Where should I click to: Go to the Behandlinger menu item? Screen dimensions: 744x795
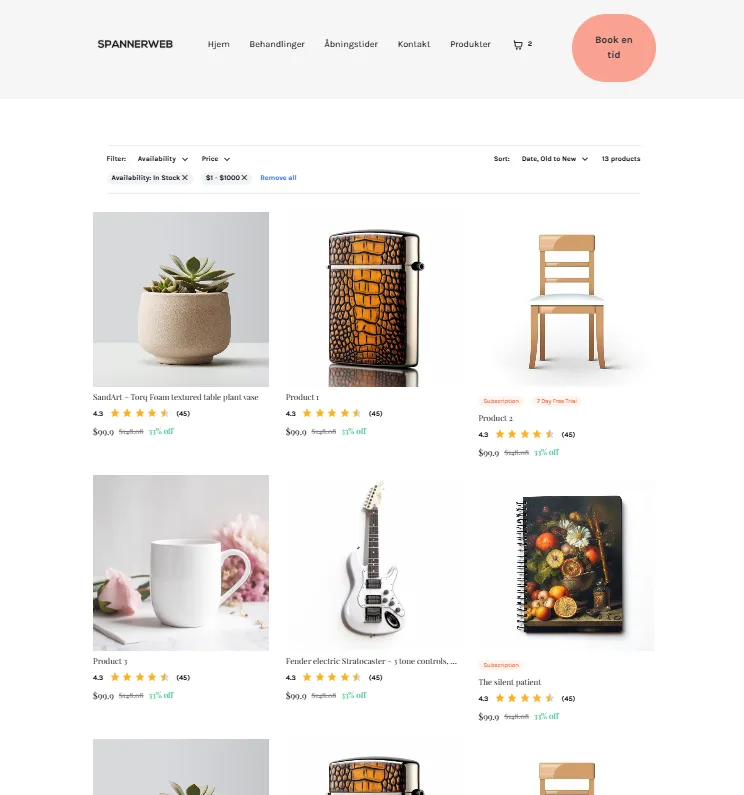click(277, 44)
